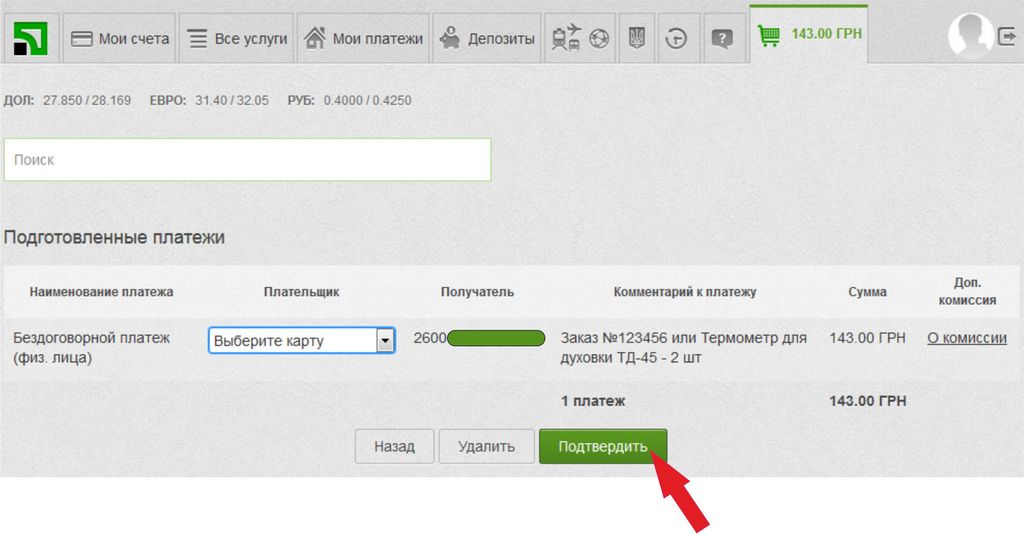
Task: Go to Мои платежи tab
Action: pyautogui.click(x=363, y=39)
